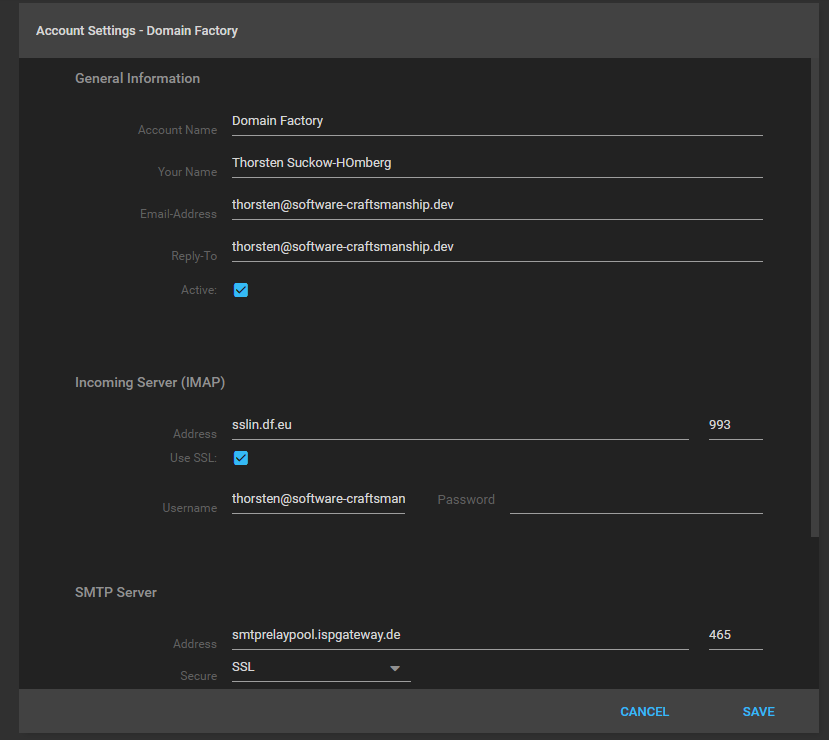Click the SMTP port field 465
This screenshot has height=740, width=829.
(x=735, y=635)
